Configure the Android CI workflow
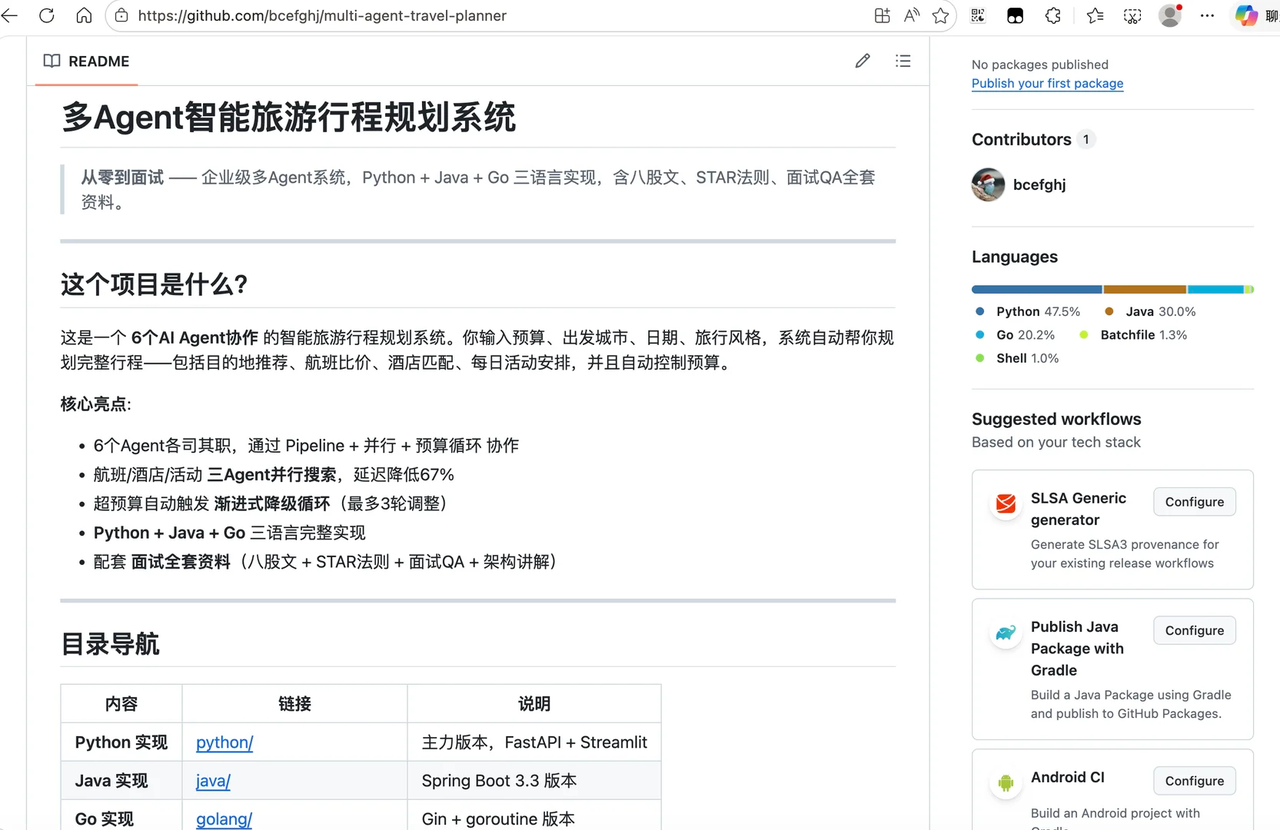Screen dimensions: 1280x830 (x=1194, y=781)
